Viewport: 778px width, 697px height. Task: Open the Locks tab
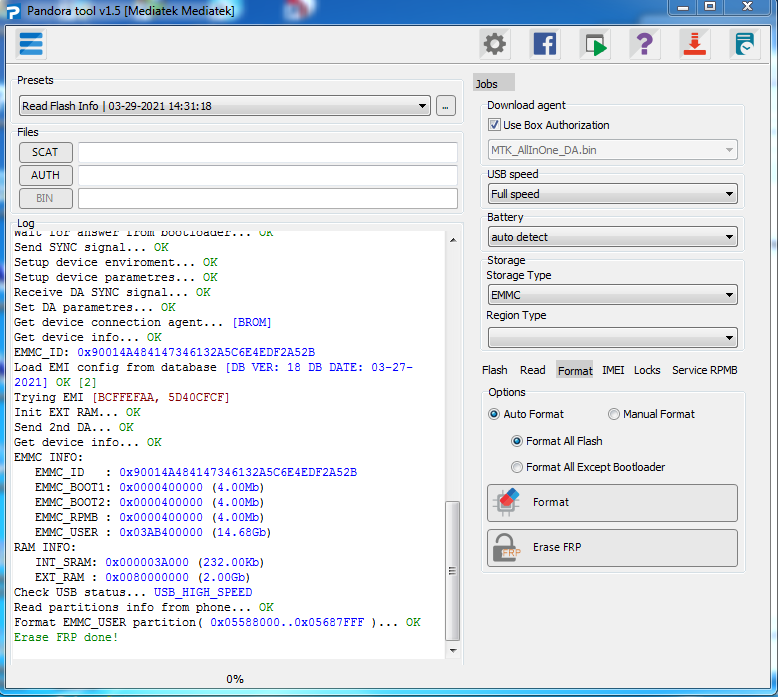647,370
